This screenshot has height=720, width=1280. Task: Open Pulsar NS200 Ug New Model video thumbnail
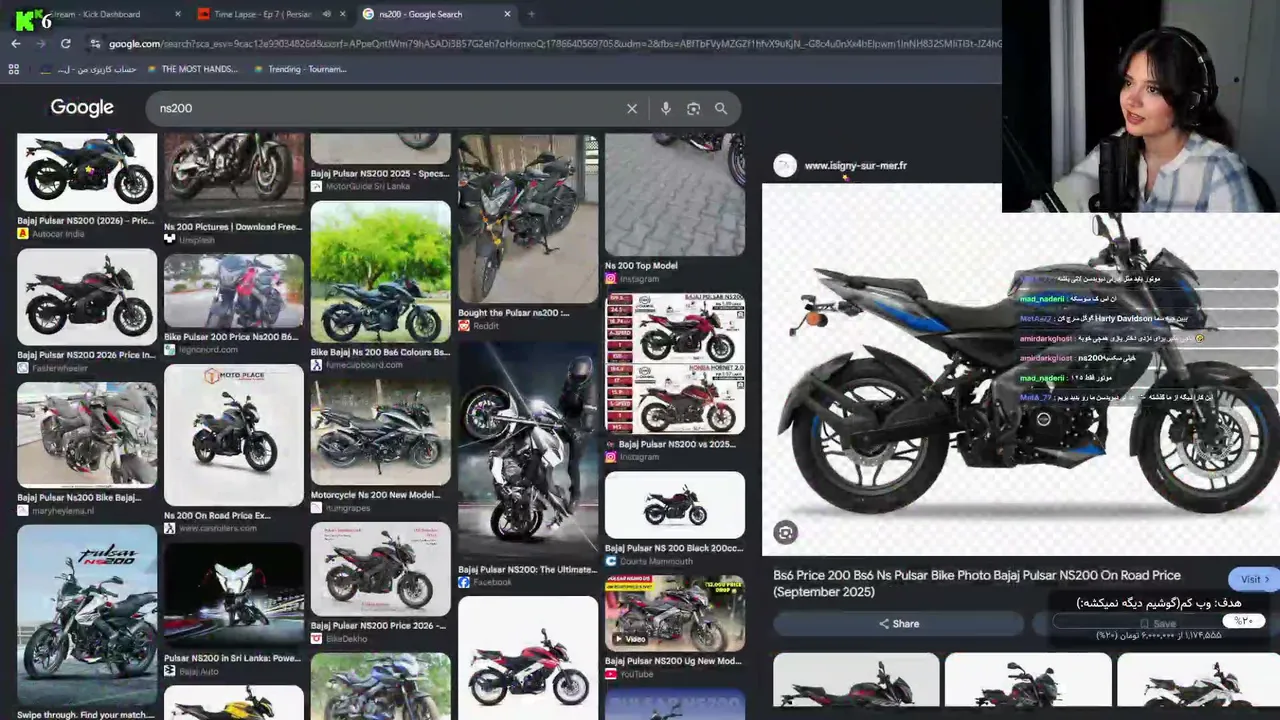tap(675, 613)
